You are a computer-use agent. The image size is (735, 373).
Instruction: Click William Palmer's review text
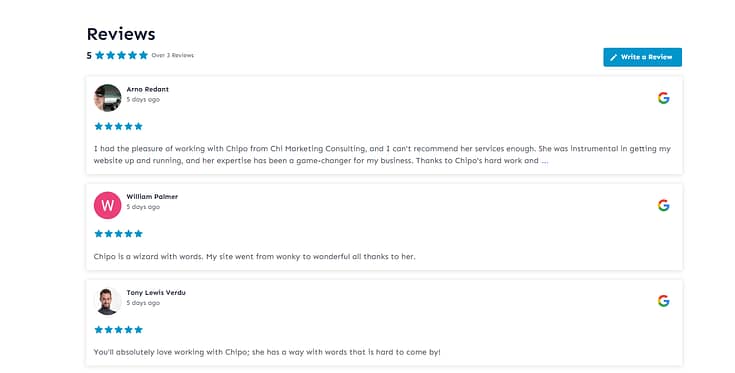pyautogui.click(x=255, y=256)
